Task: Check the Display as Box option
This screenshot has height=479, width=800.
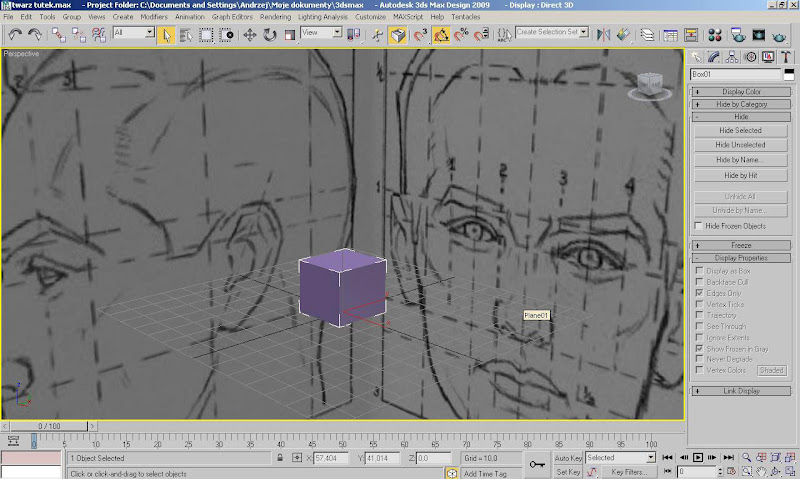Action: click(698, 271)
